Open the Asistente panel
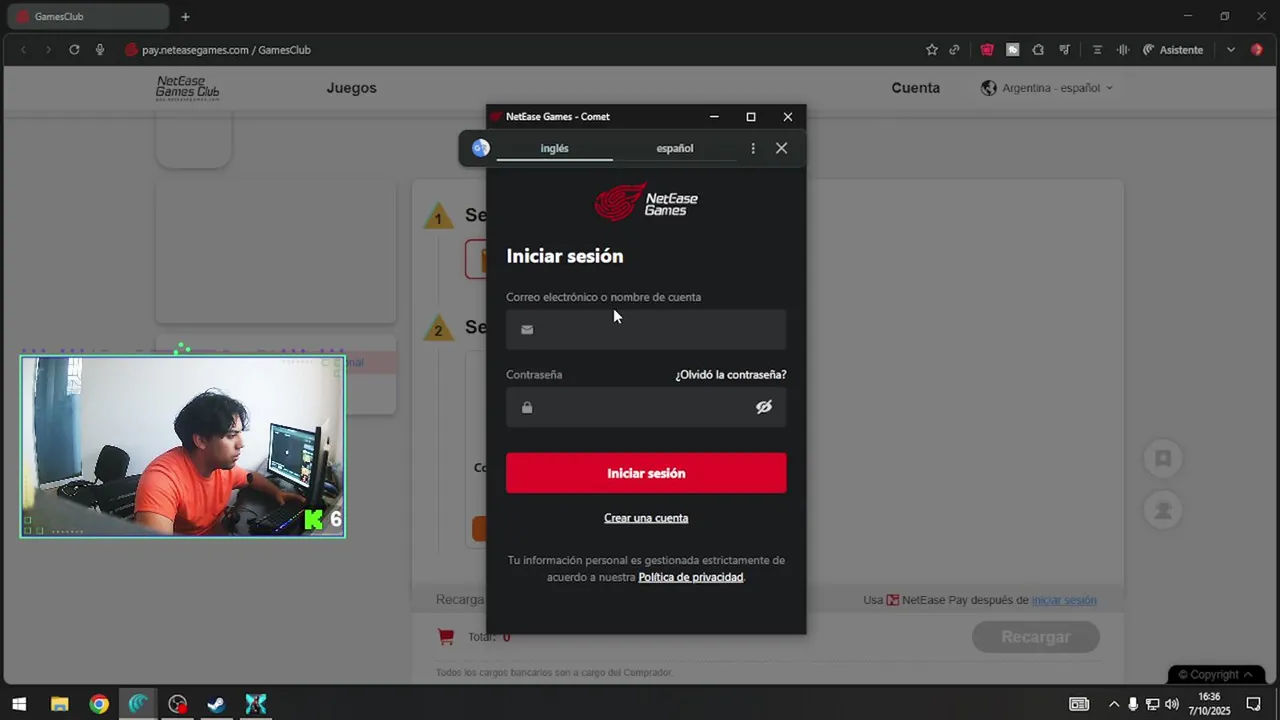 [x=1173, y=50]
